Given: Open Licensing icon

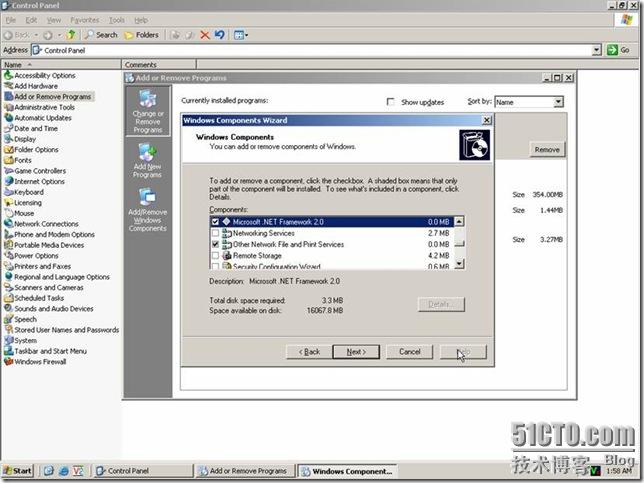Looking at the screenshot, I should point(9,203).
